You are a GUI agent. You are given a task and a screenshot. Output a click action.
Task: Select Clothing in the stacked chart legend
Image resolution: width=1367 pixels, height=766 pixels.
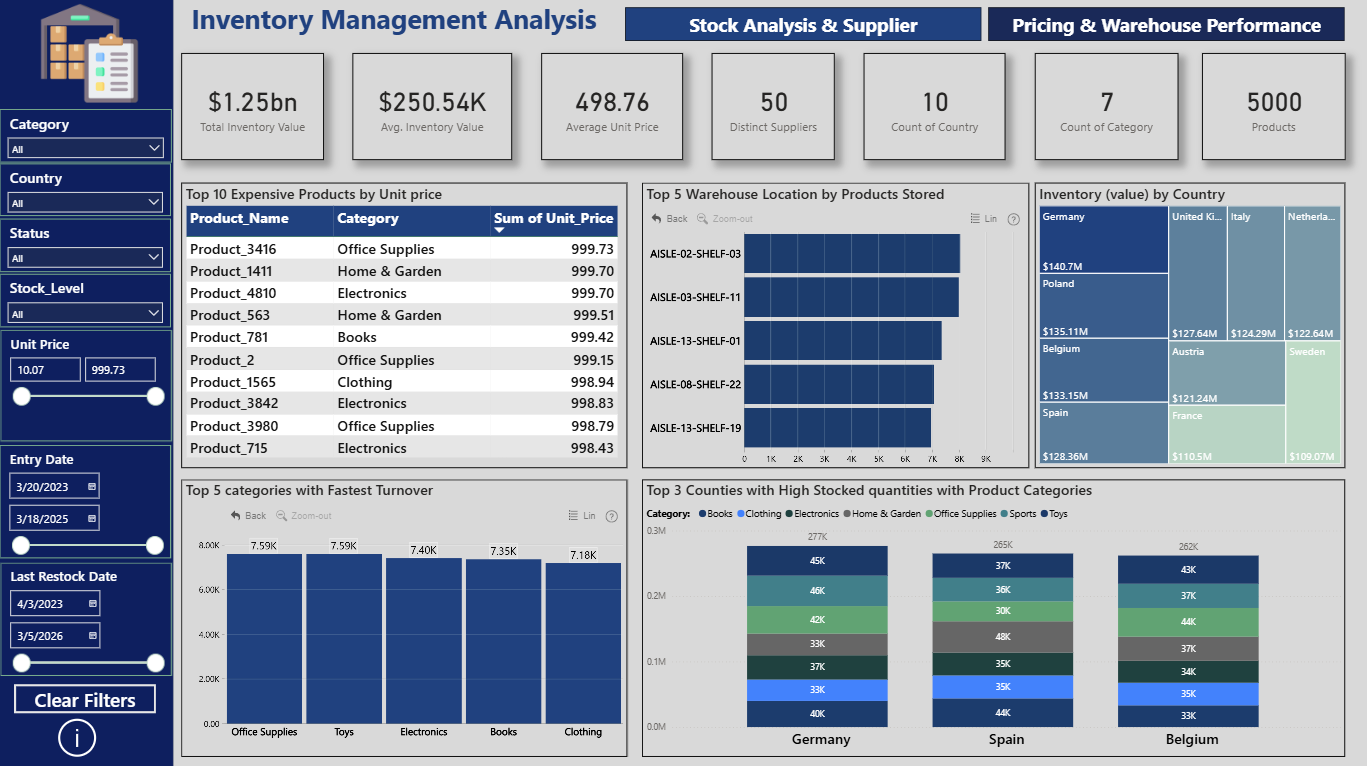point(759,514)
